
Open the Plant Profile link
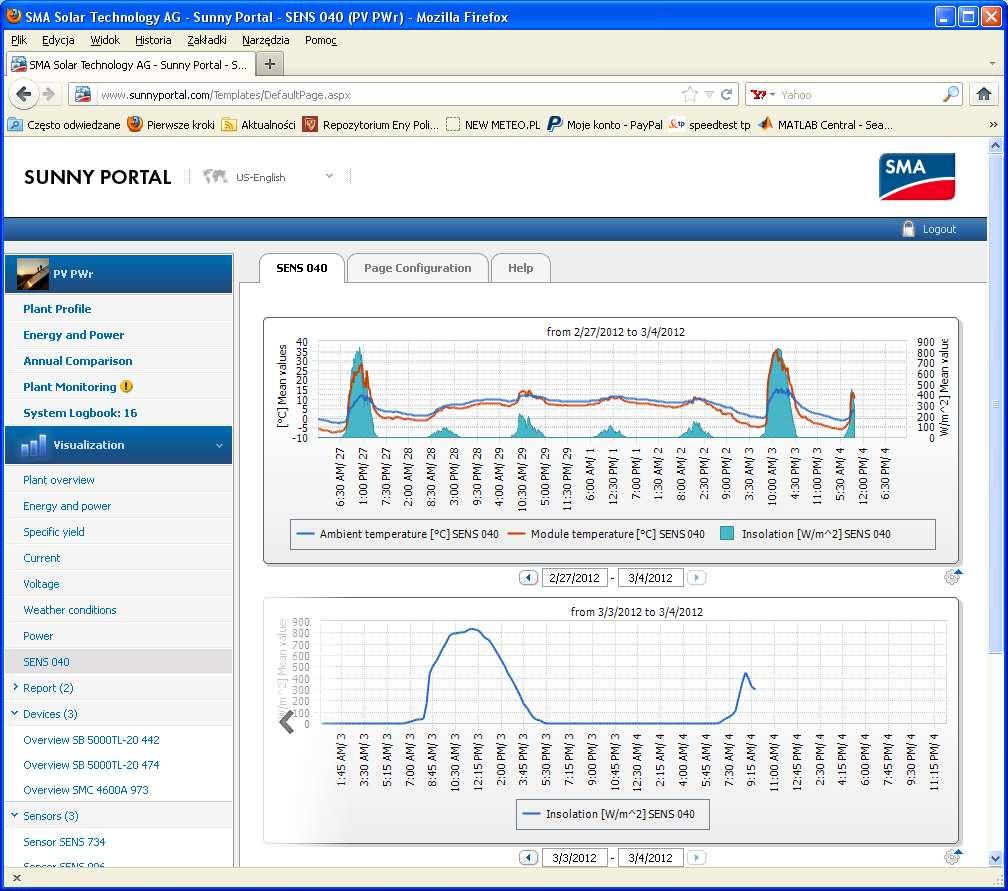[x=57, y=309]
